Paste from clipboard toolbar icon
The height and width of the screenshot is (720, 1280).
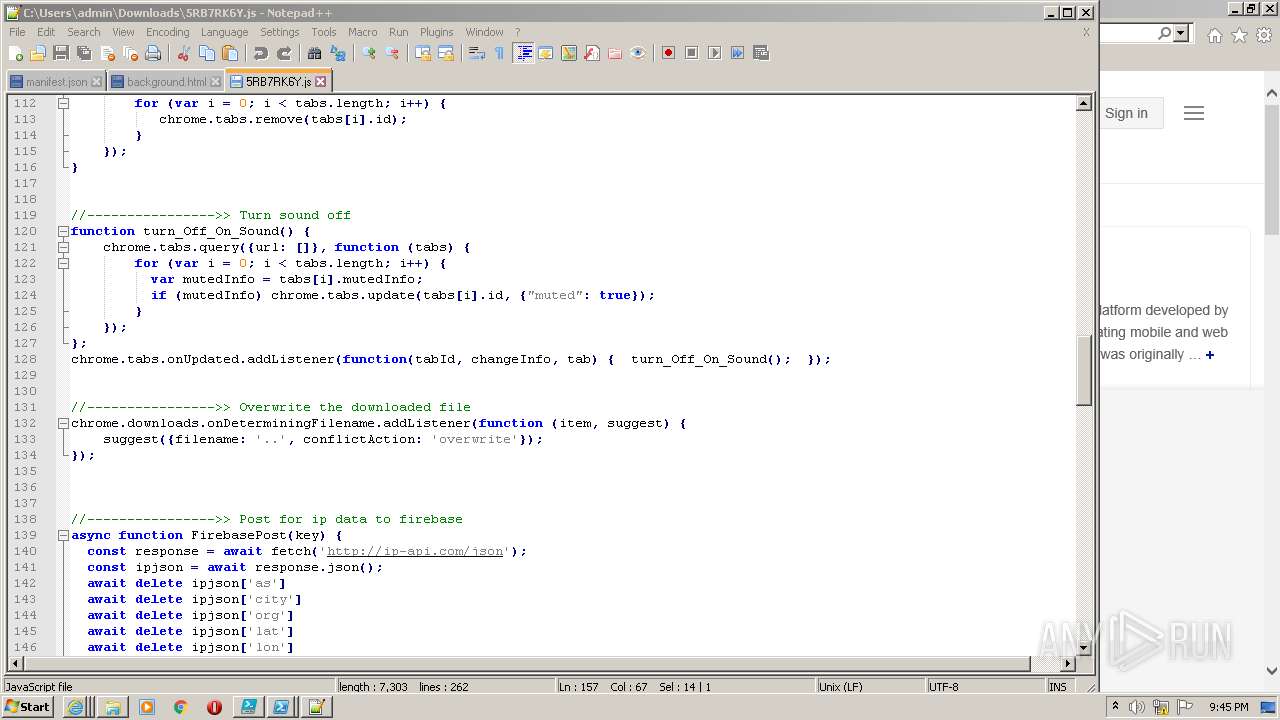coord(230,53)
